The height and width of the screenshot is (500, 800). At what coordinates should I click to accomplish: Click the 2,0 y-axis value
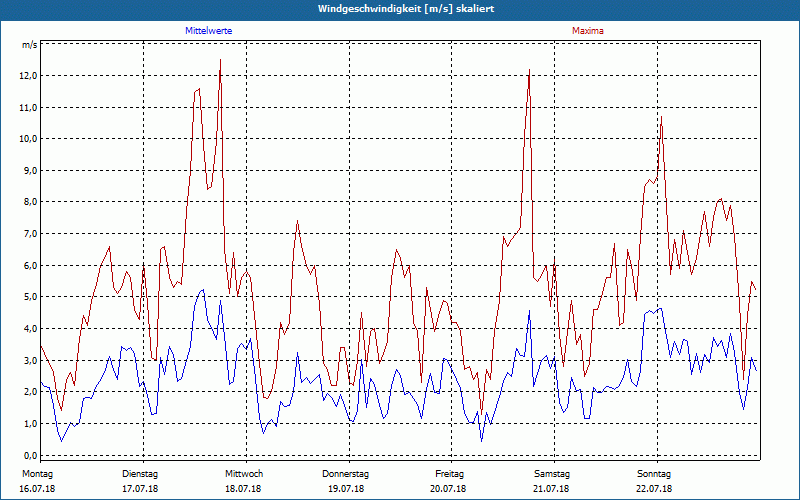click(31, 392)
